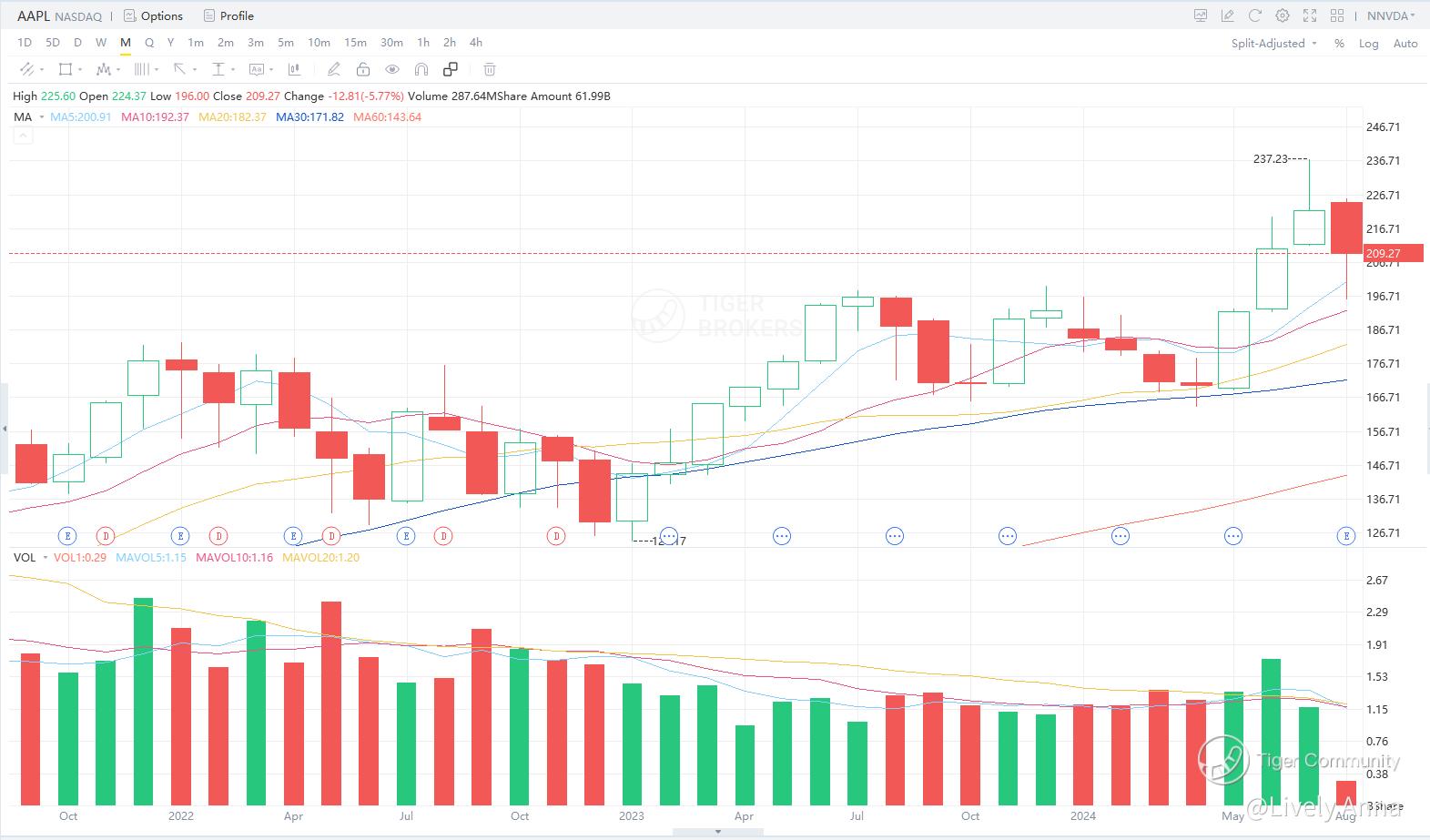Image resolution: width=1430 pixels, height=840 pixels.
Task: Open the Options chain view
Action: tap(153, 15)
